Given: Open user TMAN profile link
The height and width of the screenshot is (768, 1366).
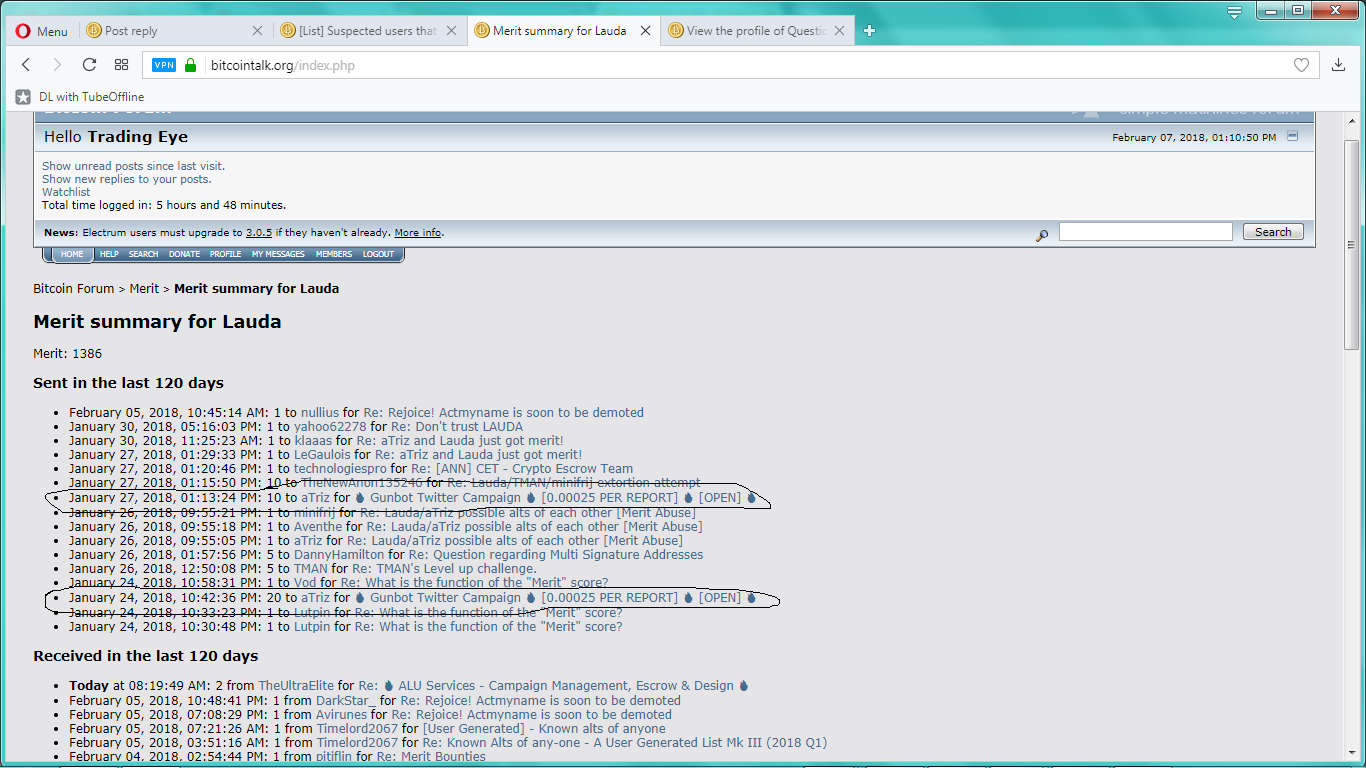Looking at the screenshot, I should tap(311, 568).
